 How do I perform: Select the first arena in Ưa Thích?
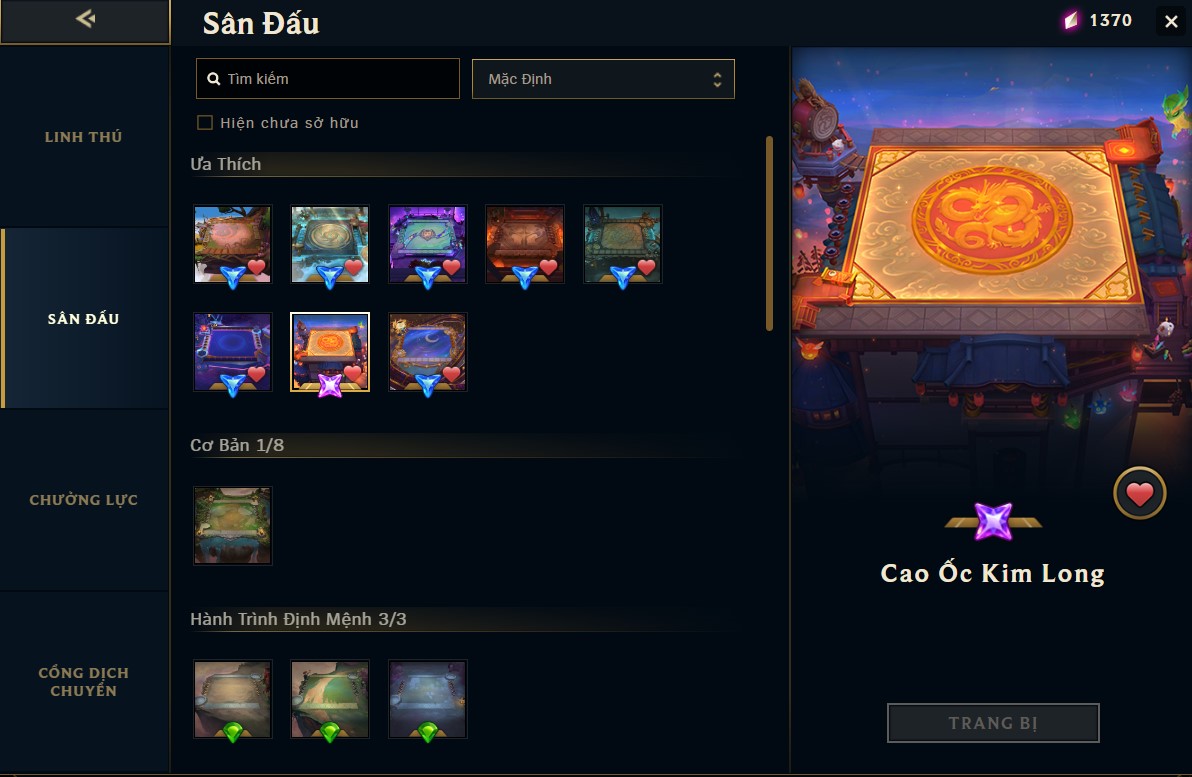point(233,244)
